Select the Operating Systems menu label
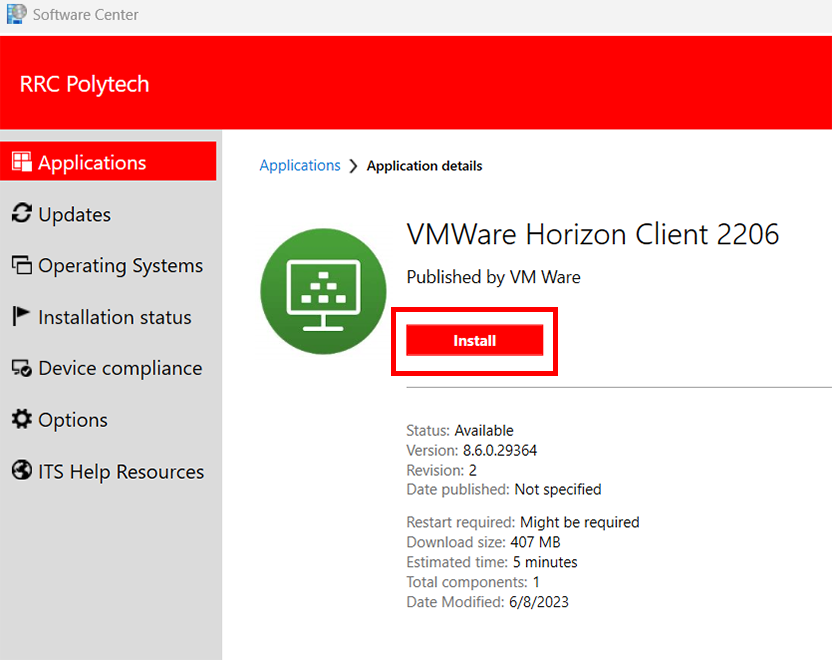The image size is (832, 660). click(120, 265)
